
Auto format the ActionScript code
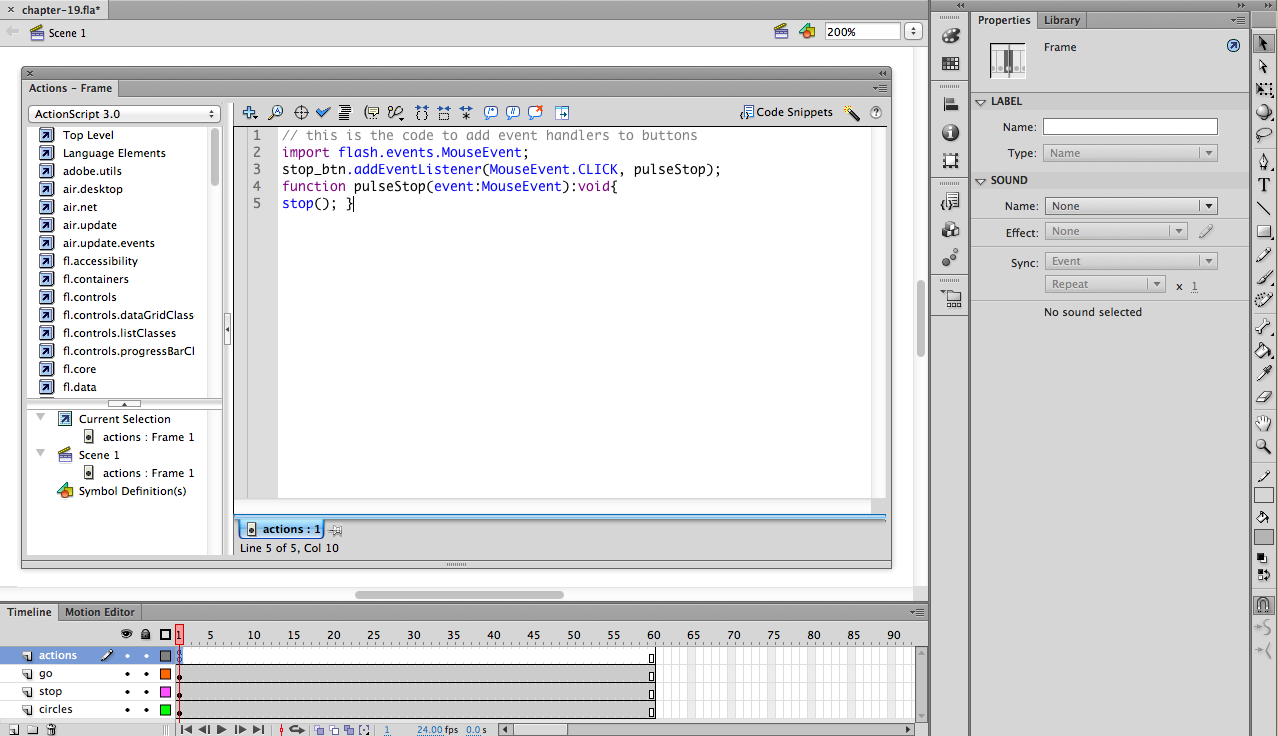coord(344,112)
